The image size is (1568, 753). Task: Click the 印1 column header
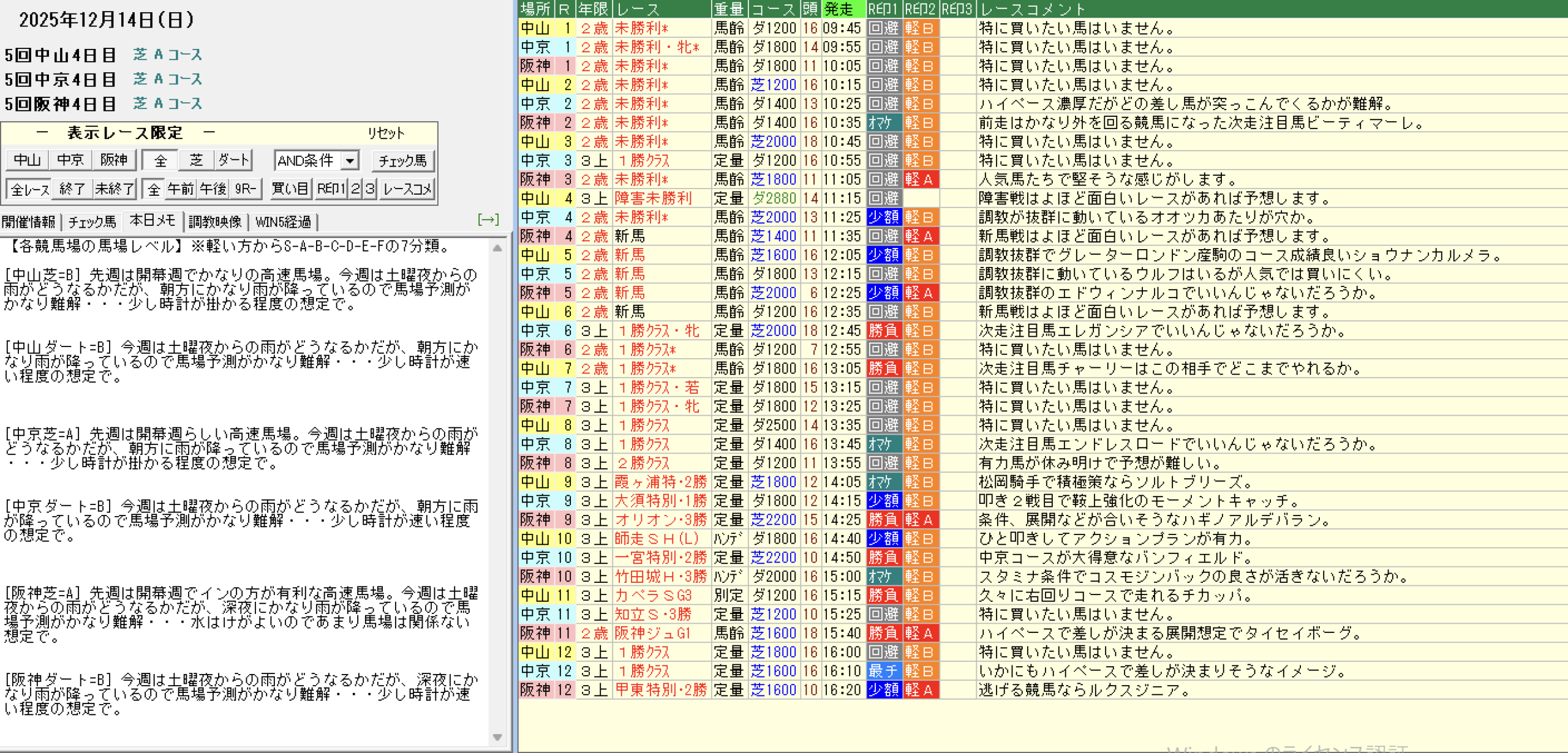[883, 9]
